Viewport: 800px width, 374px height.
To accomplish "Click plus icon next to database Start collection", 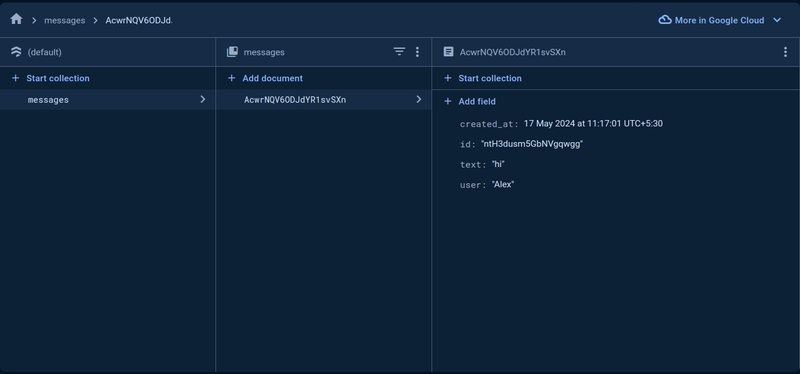I will [15, 78].
